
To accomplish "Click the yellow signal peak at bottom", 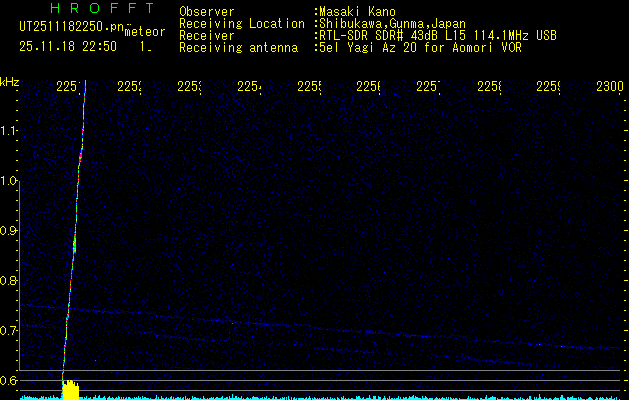I will (x=70, y=390).
